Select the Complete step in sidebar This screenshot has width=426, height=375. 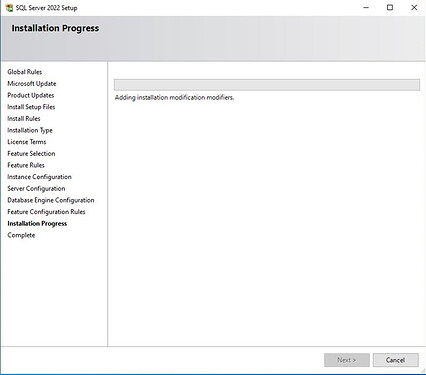pos(21,235)
